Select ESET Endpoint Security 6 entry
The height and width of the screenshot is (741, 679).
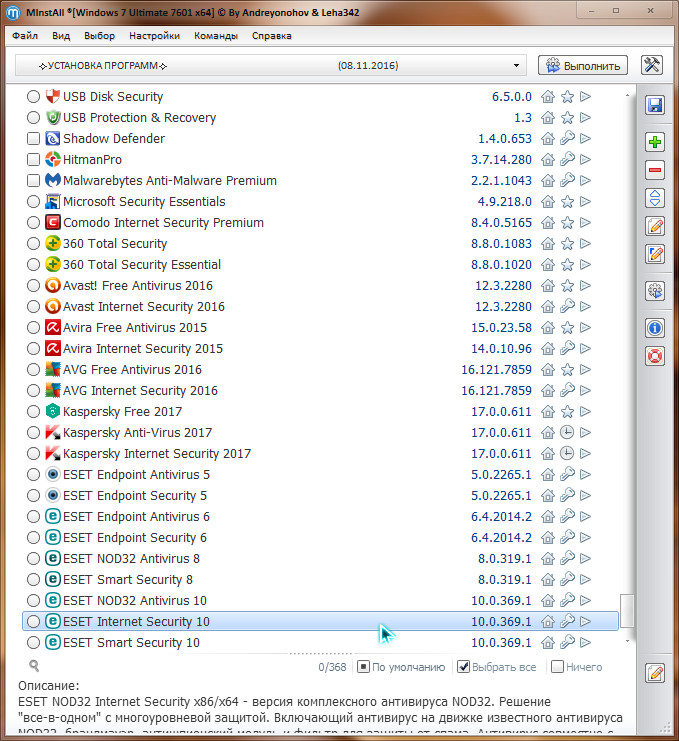(x=320, y=538)
